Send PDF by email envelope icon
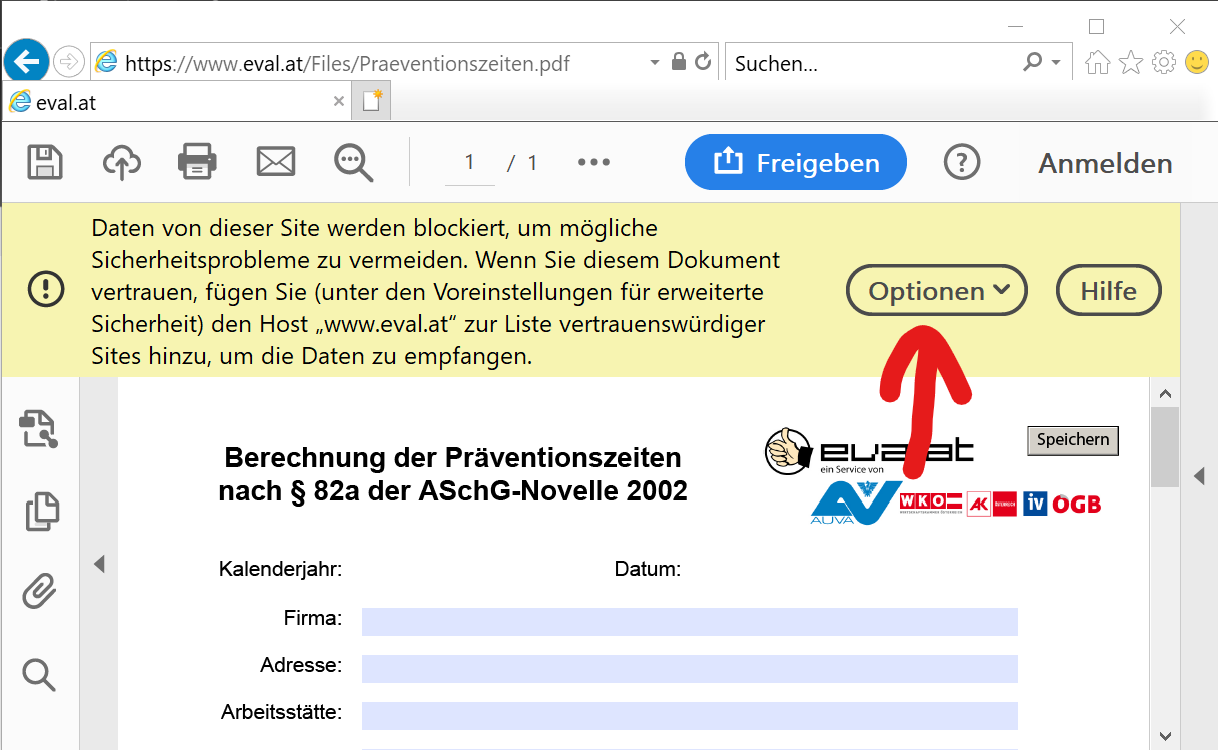The image size is (1218, 750). pos(276,162)
